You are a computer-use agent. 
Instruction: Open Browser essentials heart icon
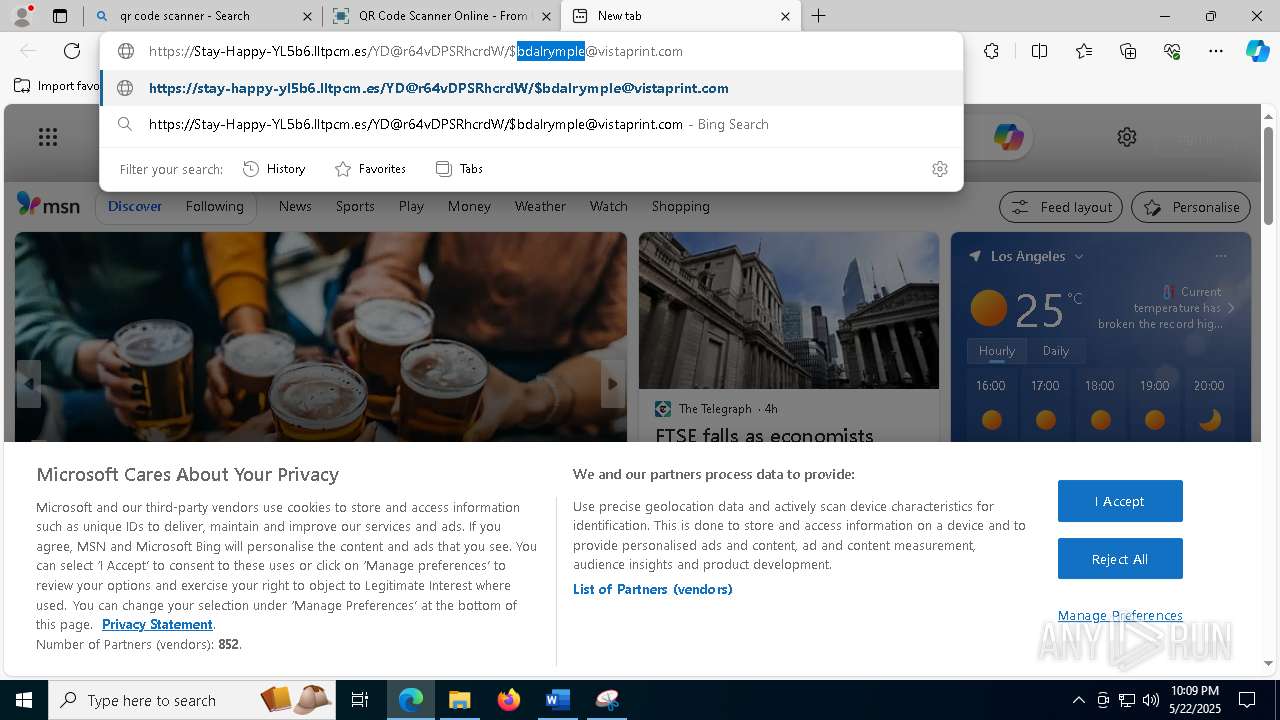[x=1172, y=51]
